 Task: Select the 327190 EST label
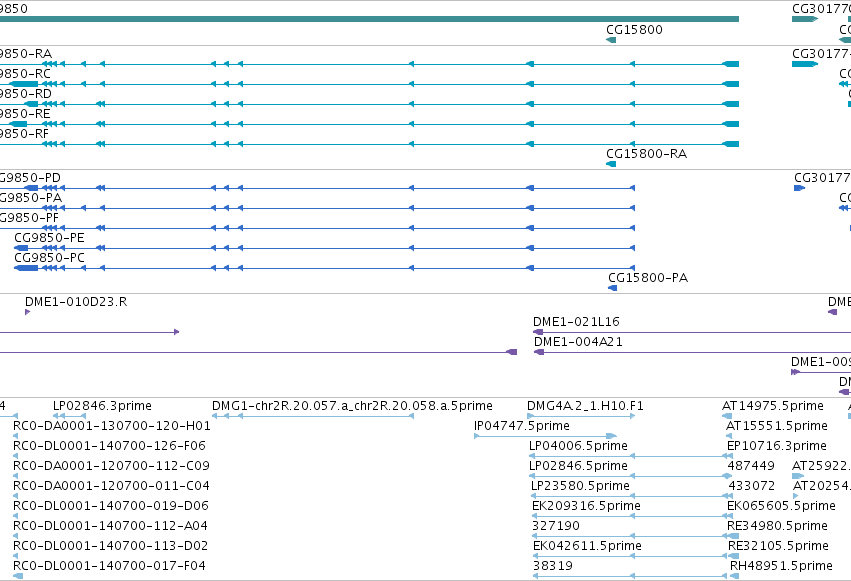pos(556,526)
